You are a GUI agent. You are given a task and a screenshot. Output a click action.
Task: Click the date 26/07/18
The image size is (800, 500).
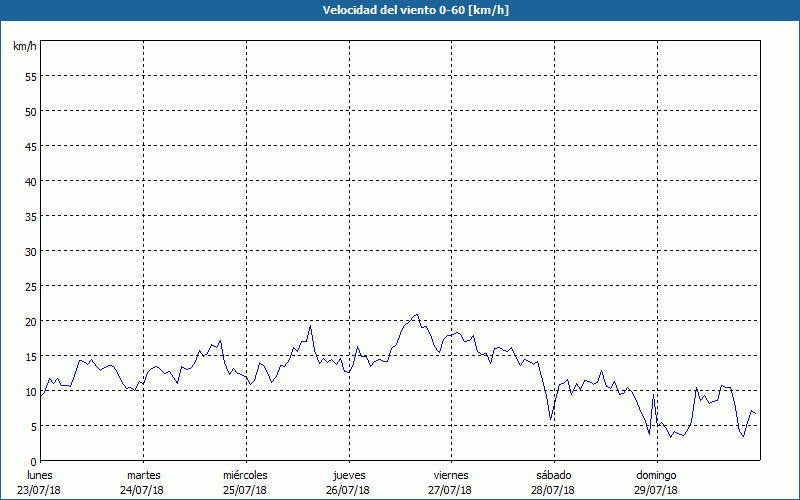pos(348,490)
